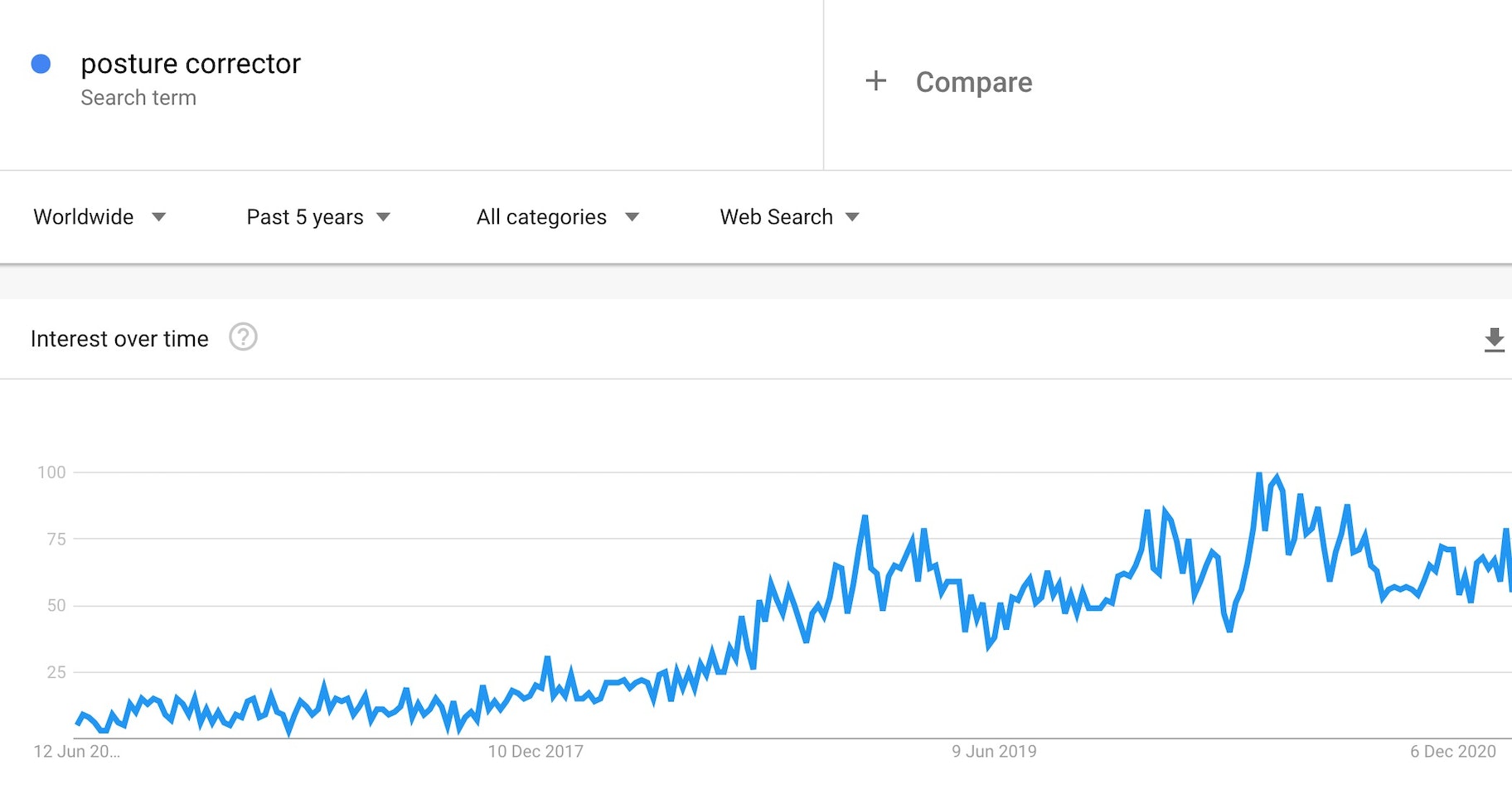Click the Compare text to add a term

(x=973, y=82)
